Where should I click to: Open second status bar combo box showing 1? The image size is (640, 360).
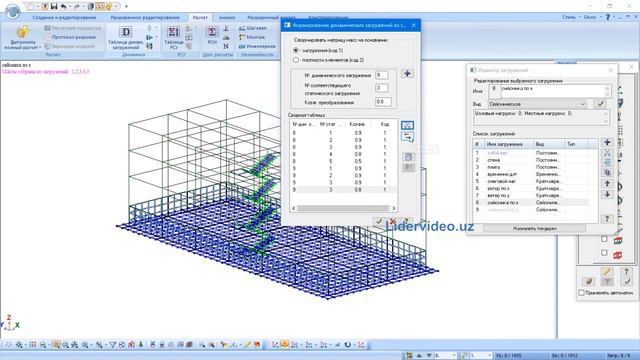tap(481, 356)
